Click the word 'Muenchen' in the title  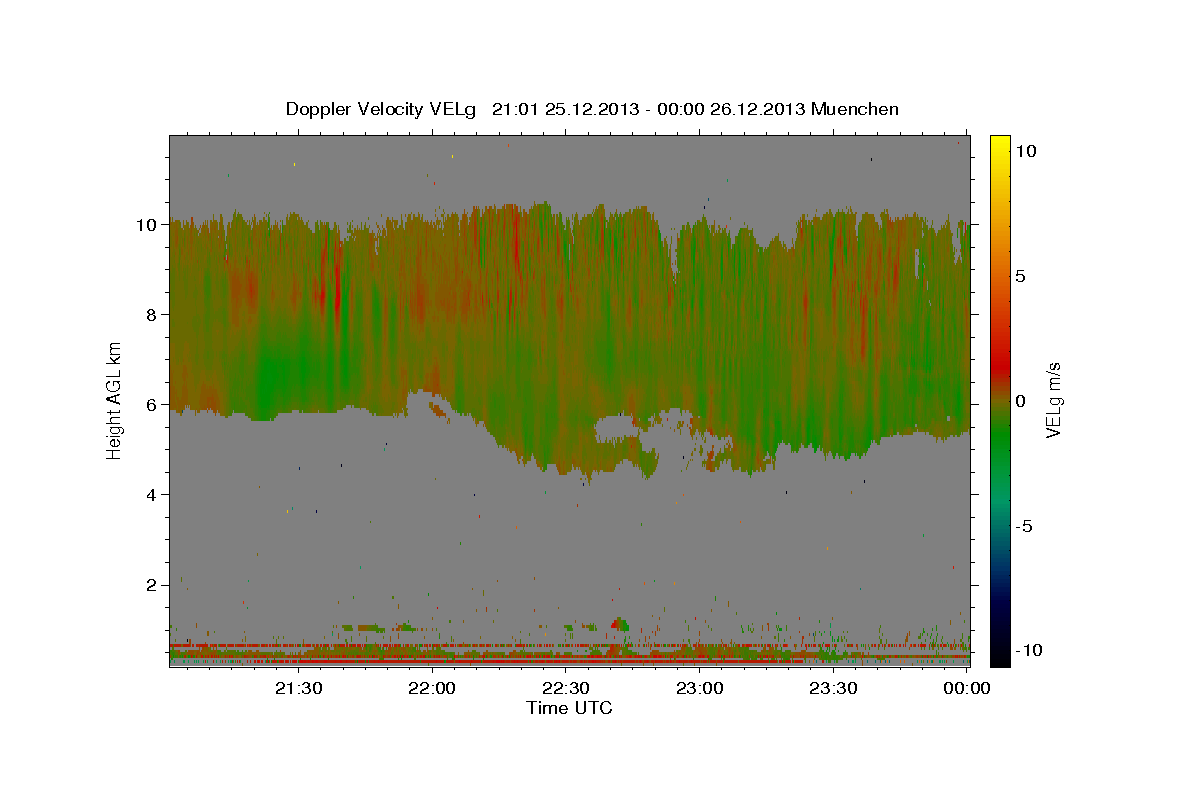855,109
